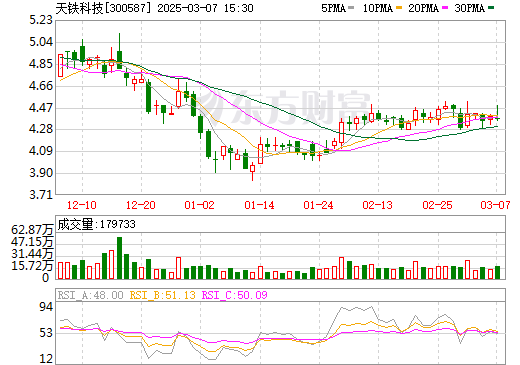Click the gray 5PMA color marker
520x365 pixels.
click(351, 7)
